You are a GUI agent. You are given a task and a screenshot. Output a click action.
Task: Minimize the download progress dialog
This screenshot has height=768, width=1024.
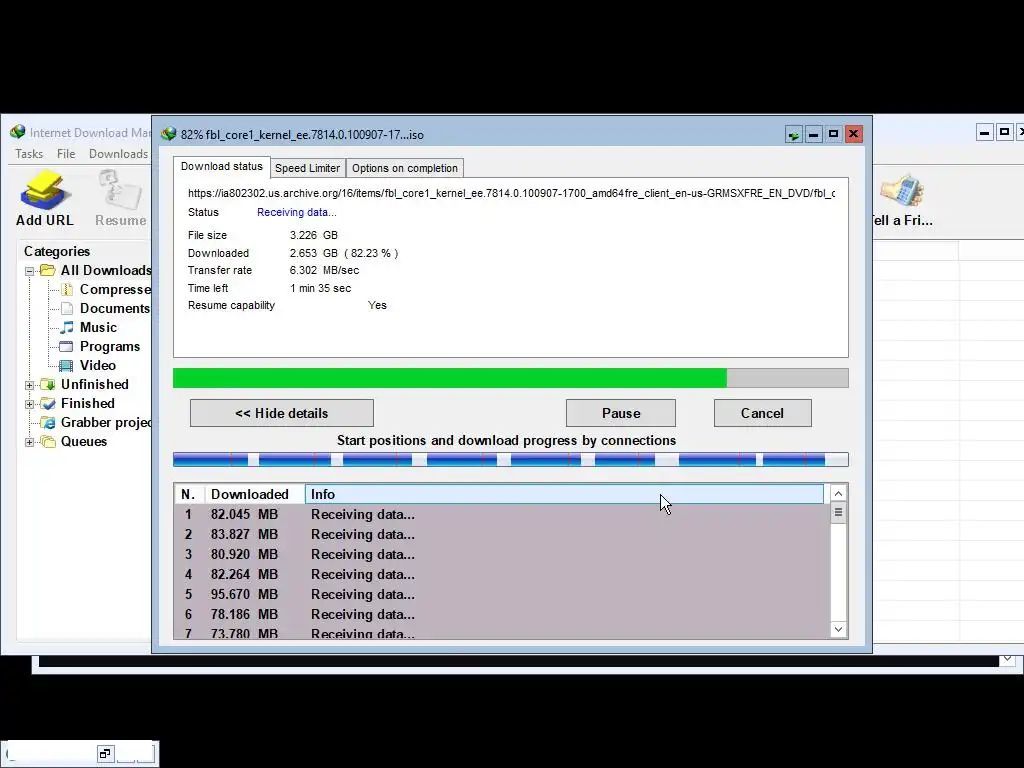point(813,135)
